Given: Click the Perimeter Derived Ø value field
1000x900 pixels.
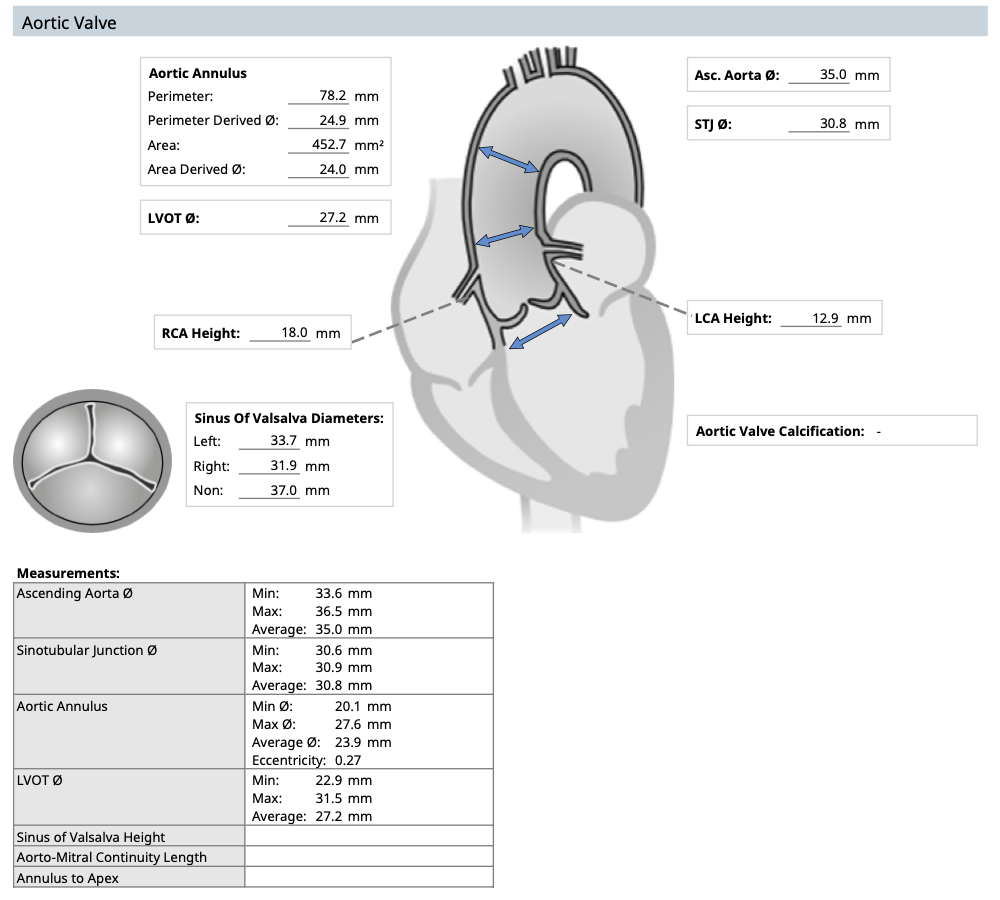Looking at the screenshot, I should (319, 121).
